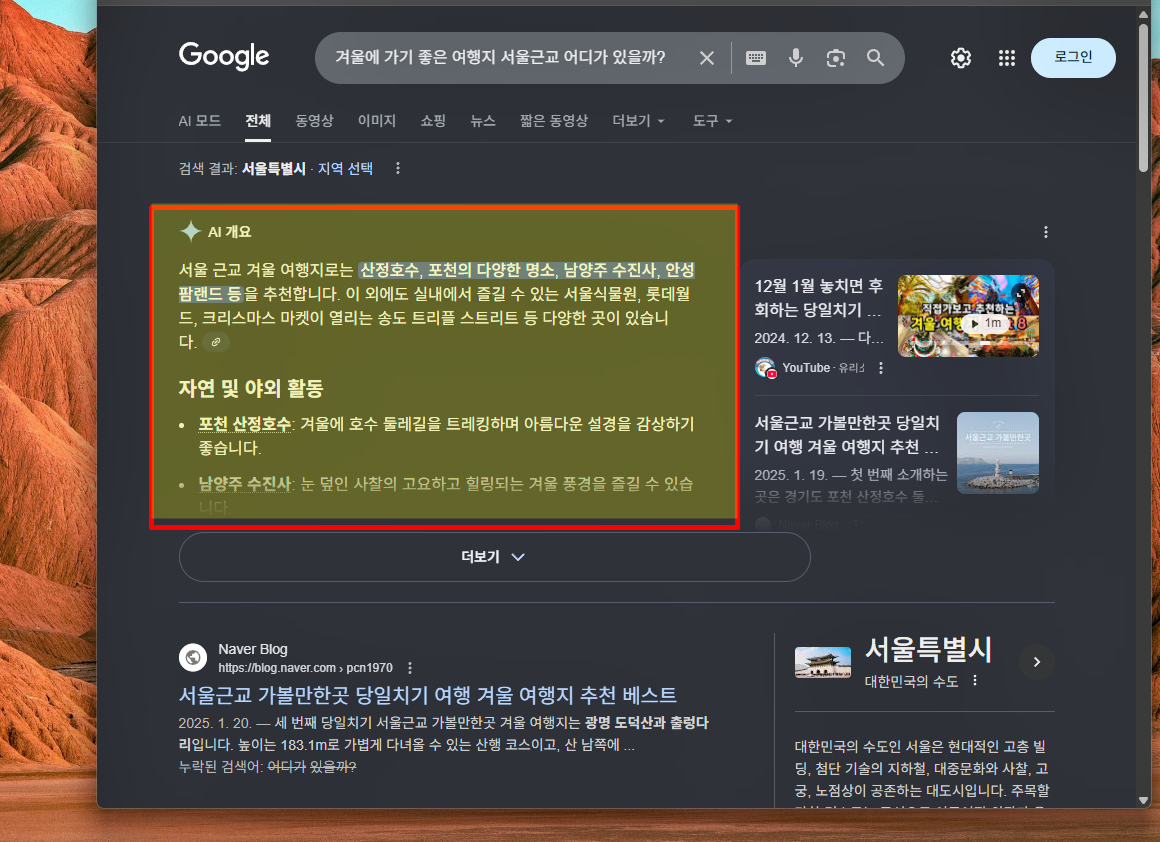Select the 전체 tab

[x=258, y=121]
